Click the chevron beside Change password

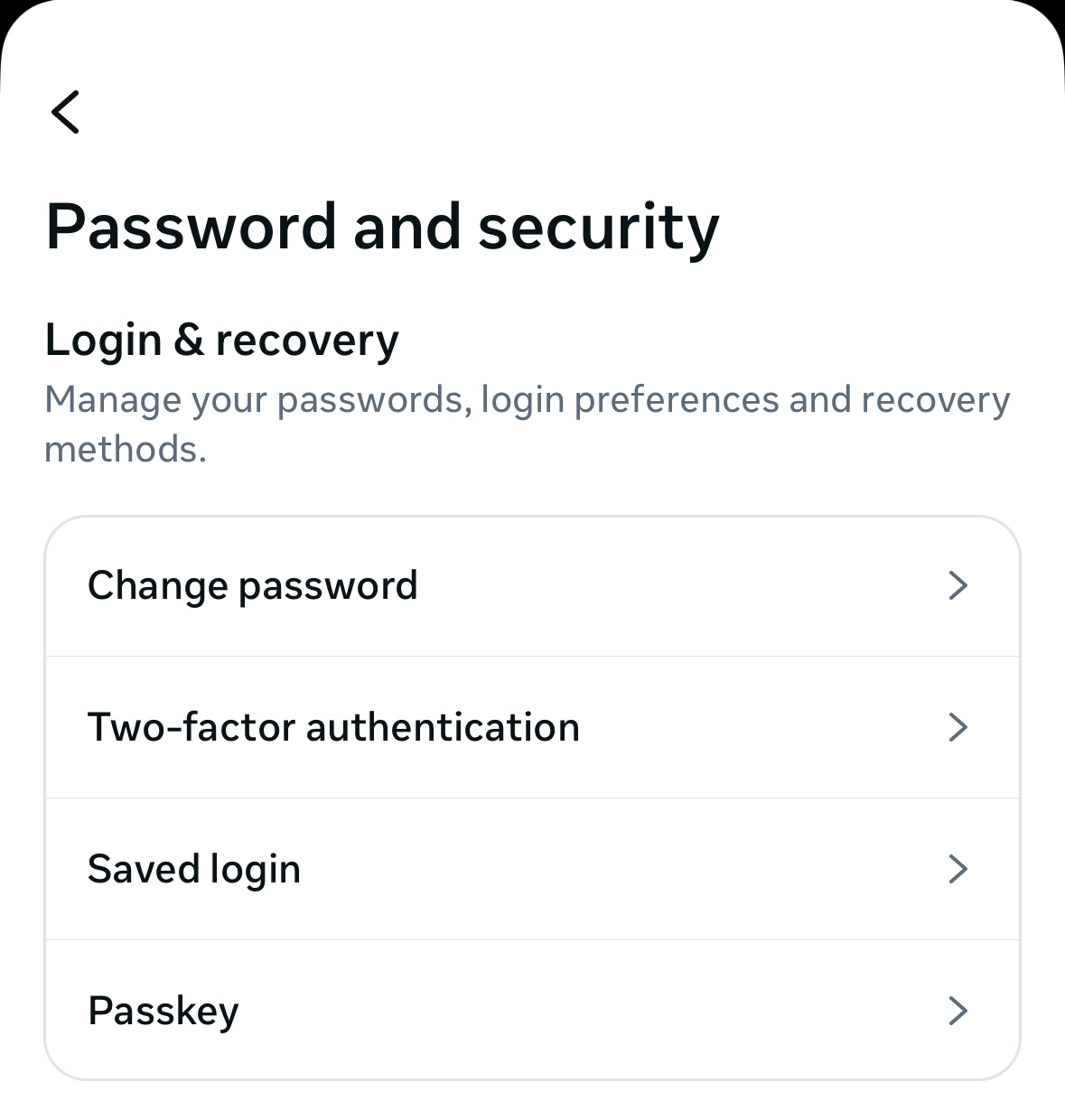point(958,585)
